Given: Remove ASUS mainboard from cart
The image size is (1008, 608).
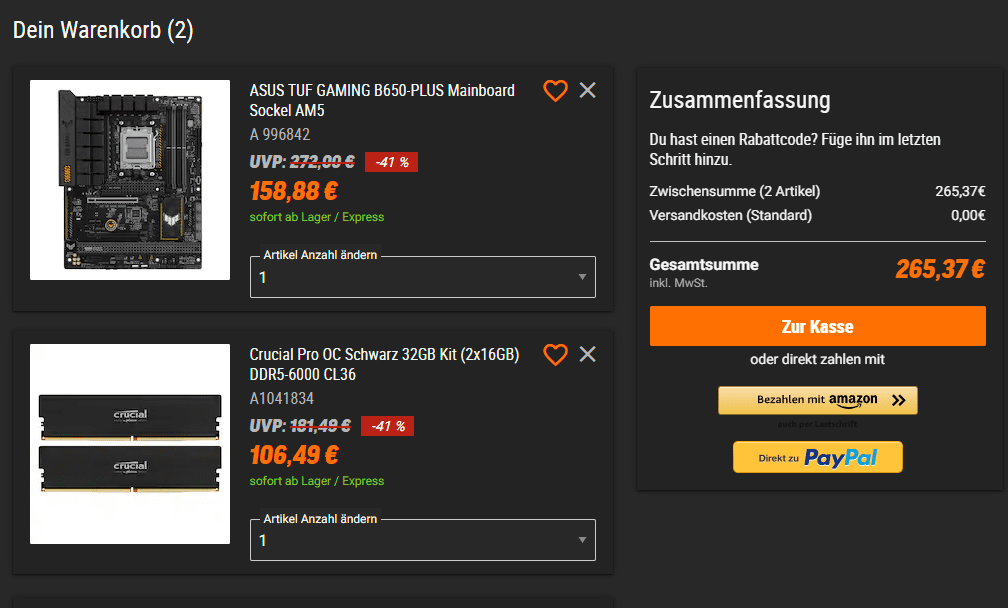Looking at the screenshot, I should pyautogui.click(x=587, y=90).
